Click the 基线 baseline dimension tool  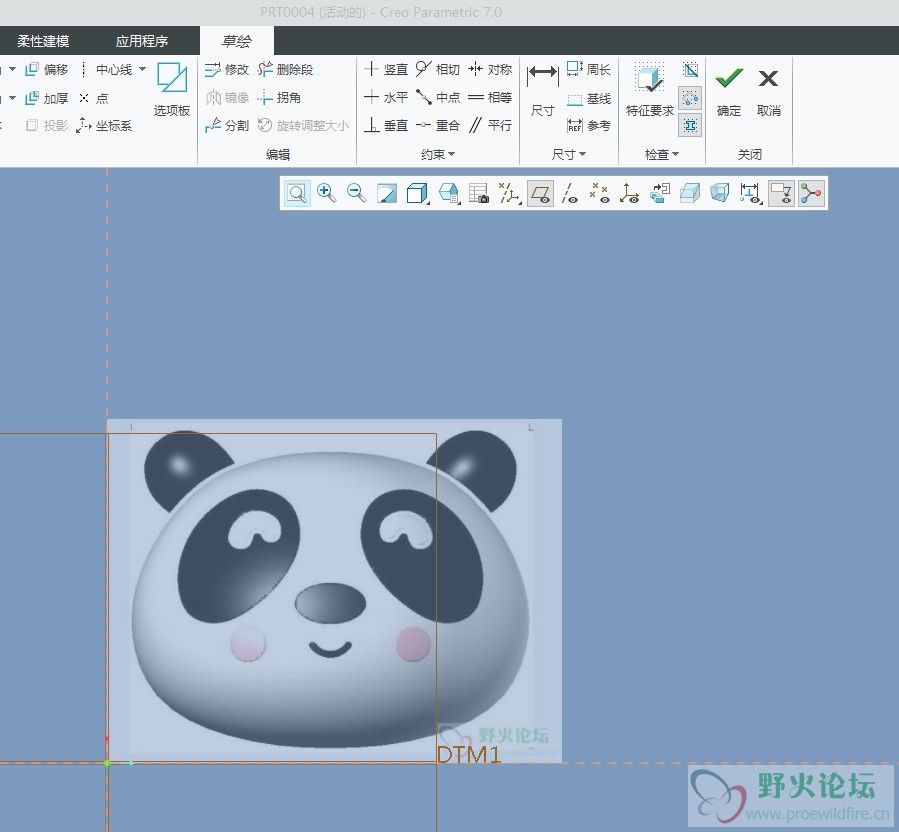588,99
